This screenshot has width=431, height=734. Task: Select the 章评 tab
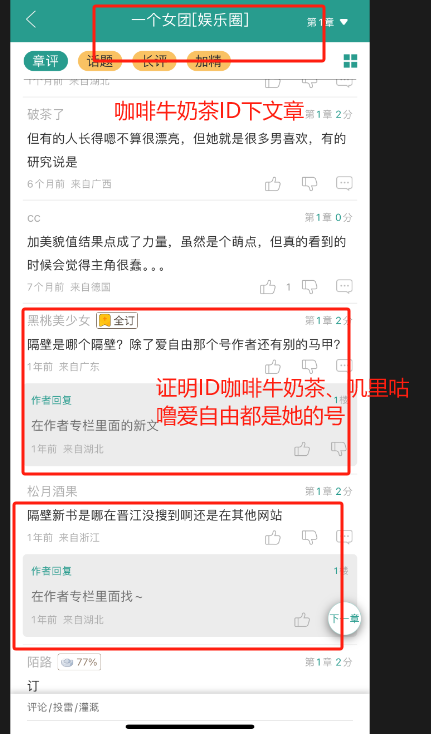(x=46, y=61)
